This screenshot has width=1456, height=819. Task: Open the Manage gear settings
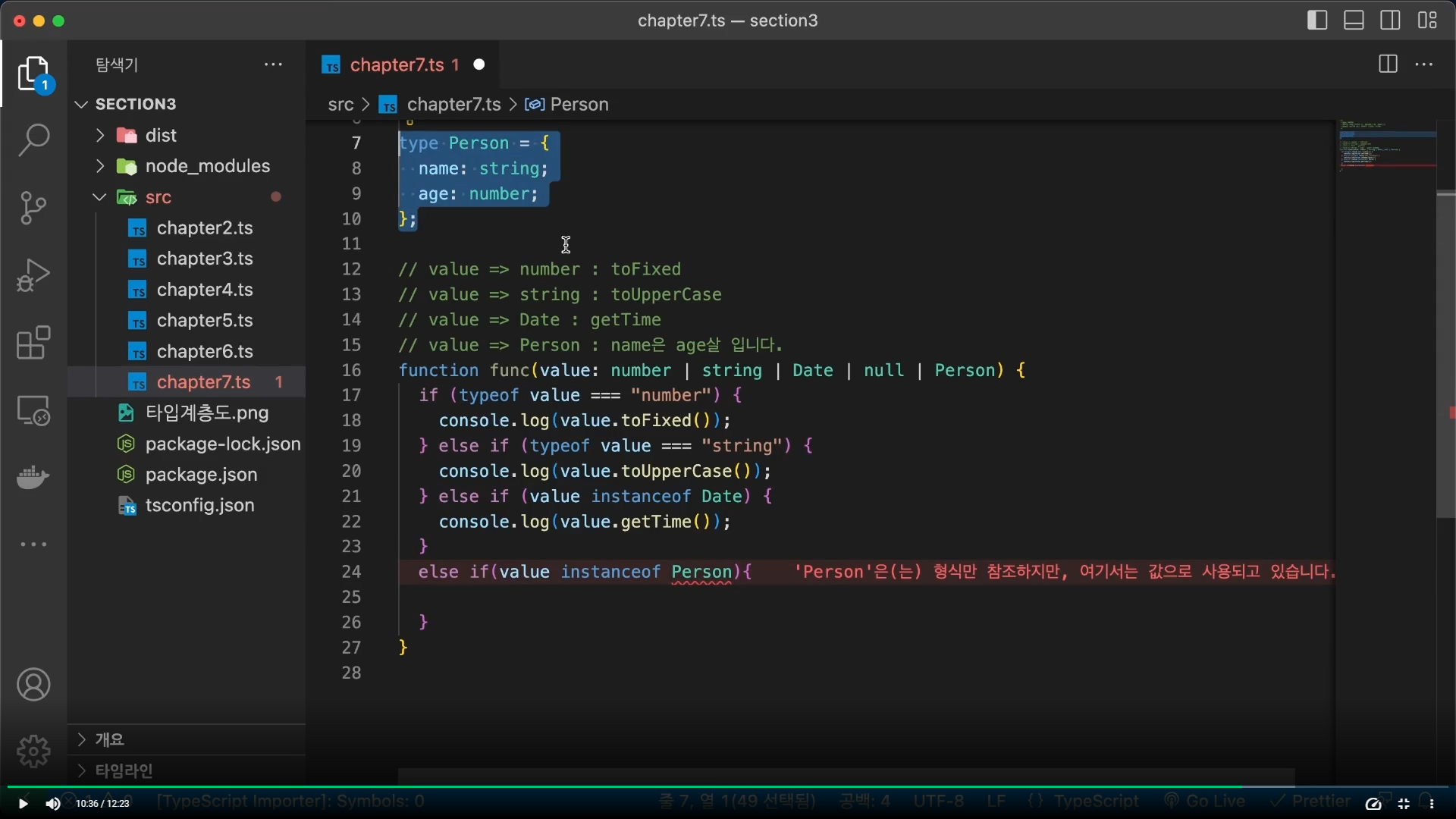33,751
